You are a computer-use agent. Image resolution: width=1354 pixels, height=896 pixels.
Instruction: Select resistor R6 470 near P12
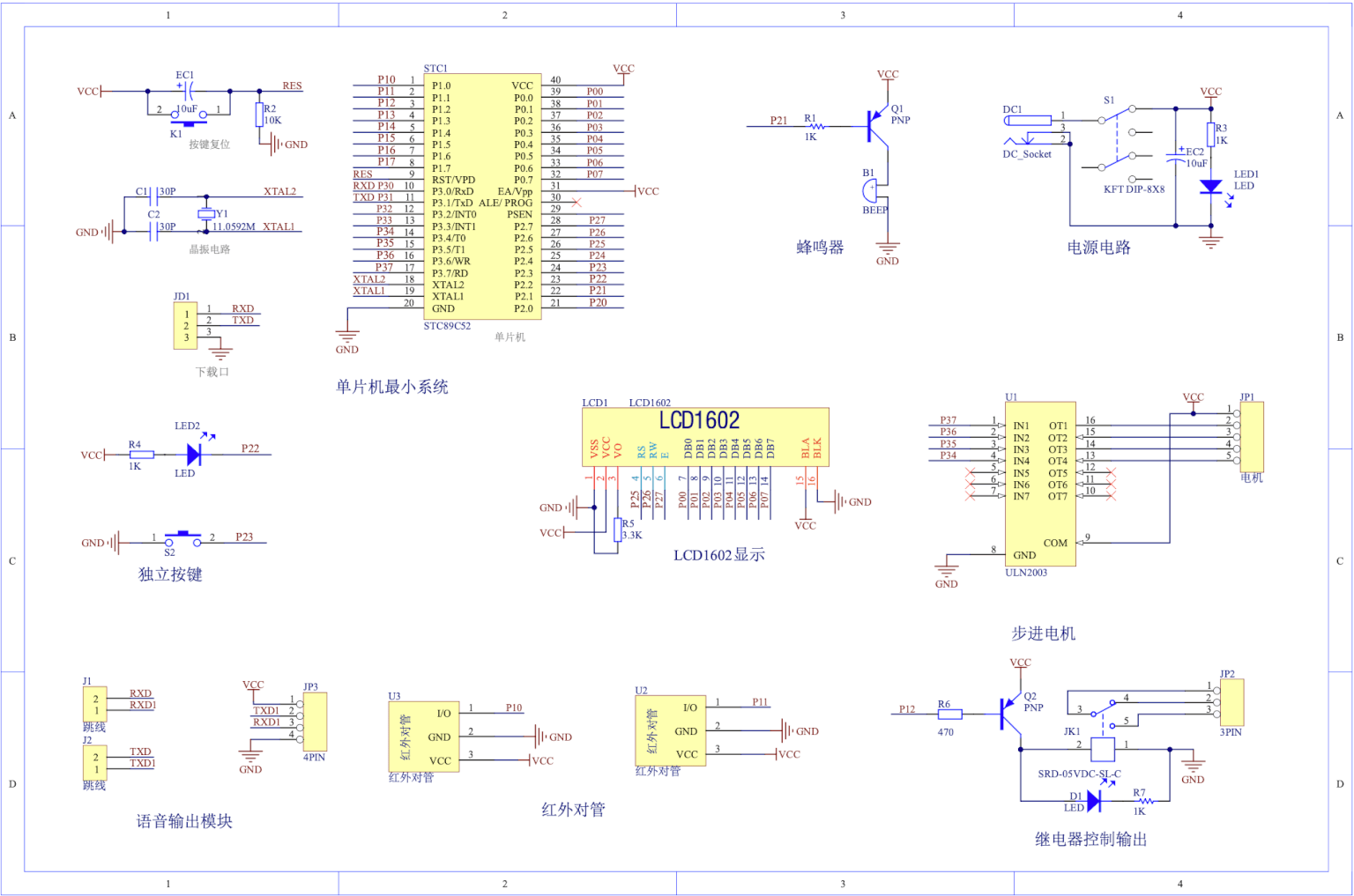click(x=949, y=714)
